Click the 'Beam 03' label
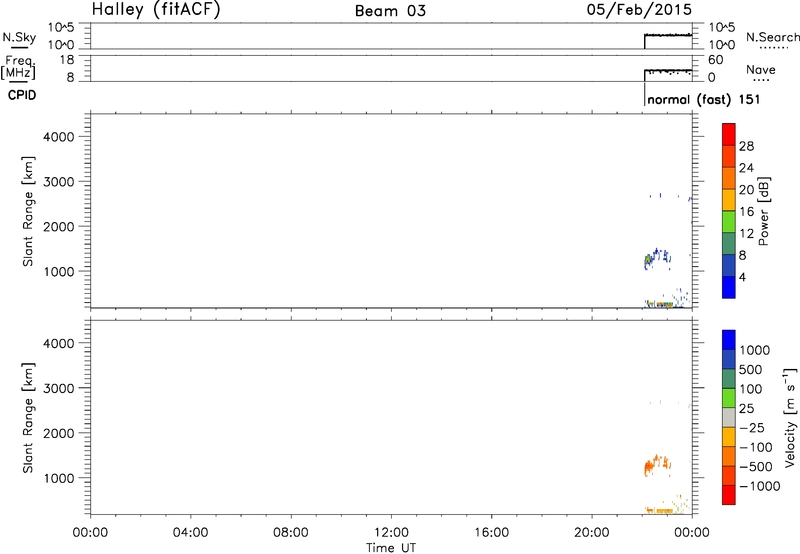800x554 pixels. (390, 11)
